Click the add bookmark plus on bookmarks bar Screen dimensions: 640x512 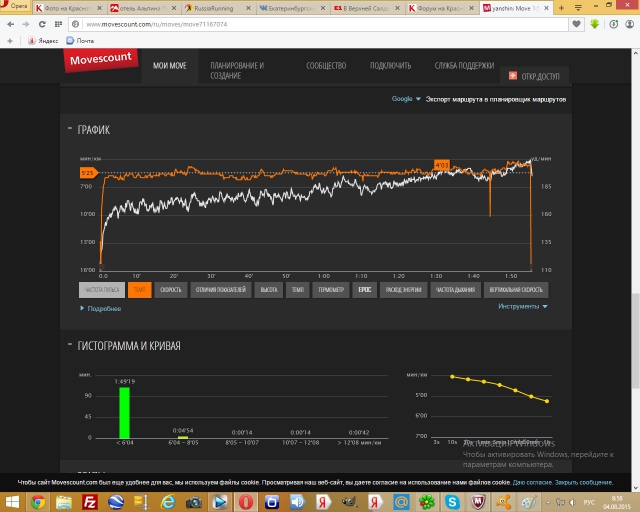[x=10, y=41]
